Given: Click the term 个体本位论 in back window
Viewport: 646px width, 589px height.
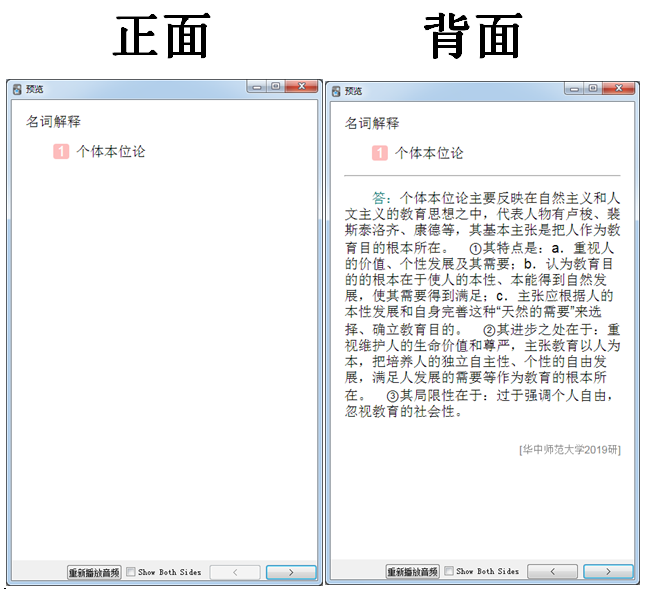Looking at the screenshot, I should 429,153.
